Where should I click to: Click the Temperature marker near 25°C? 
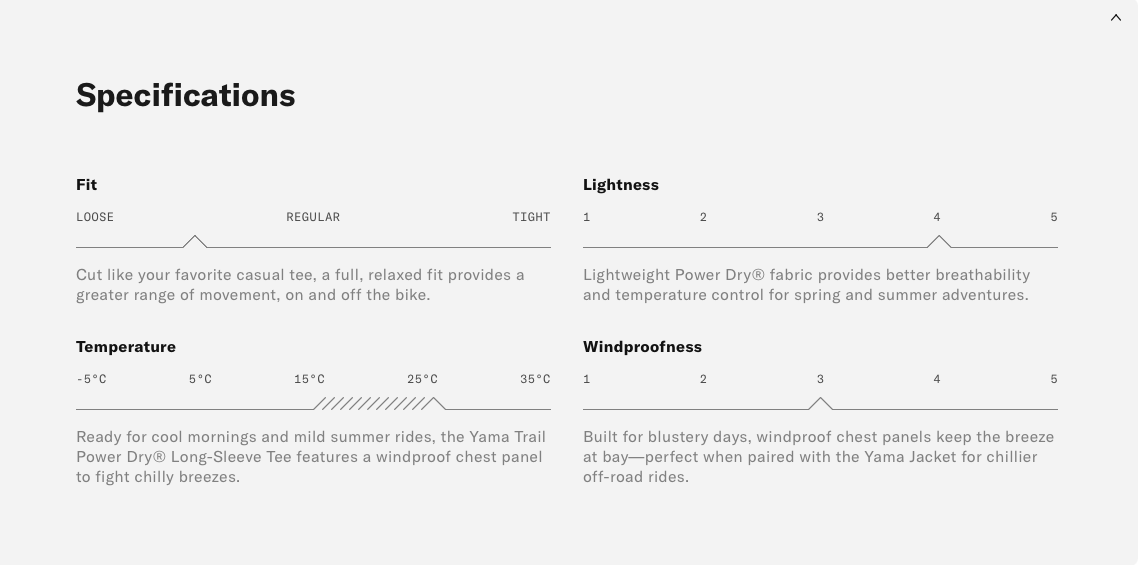tap(433, 403)
